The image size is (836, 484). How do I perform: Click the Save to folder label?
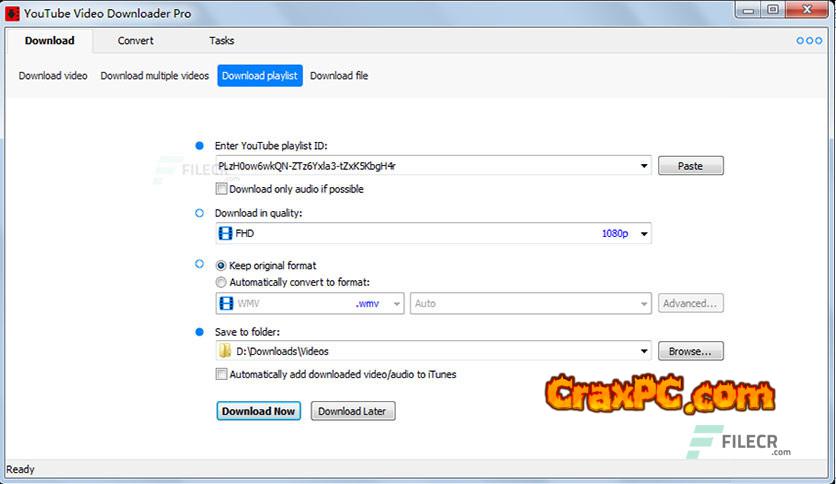click(x=247, y=332)
